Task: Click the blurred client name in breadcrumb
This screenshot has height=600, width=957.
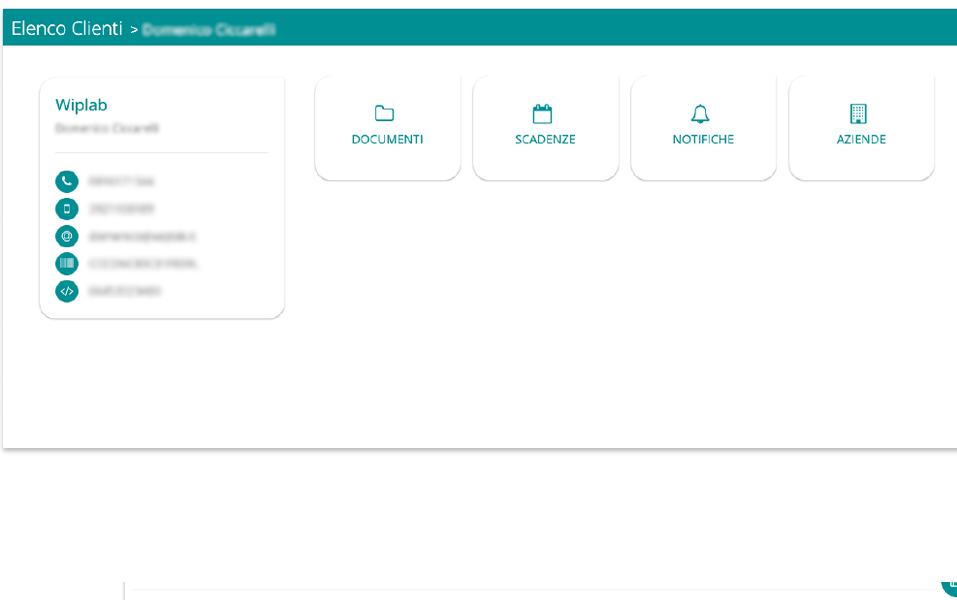Action: (209, 30)
